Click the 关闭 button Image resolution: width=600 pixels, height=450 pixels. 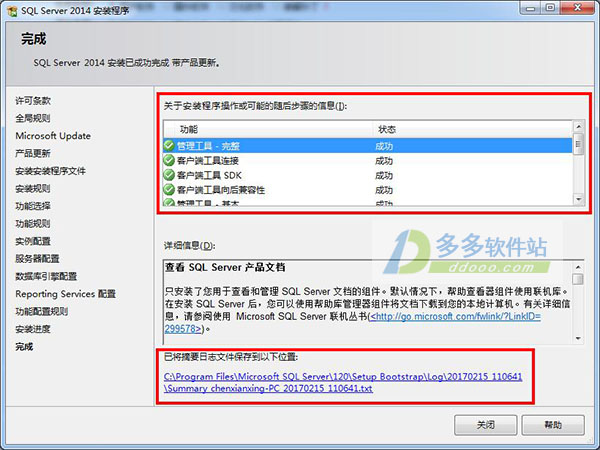485,425
